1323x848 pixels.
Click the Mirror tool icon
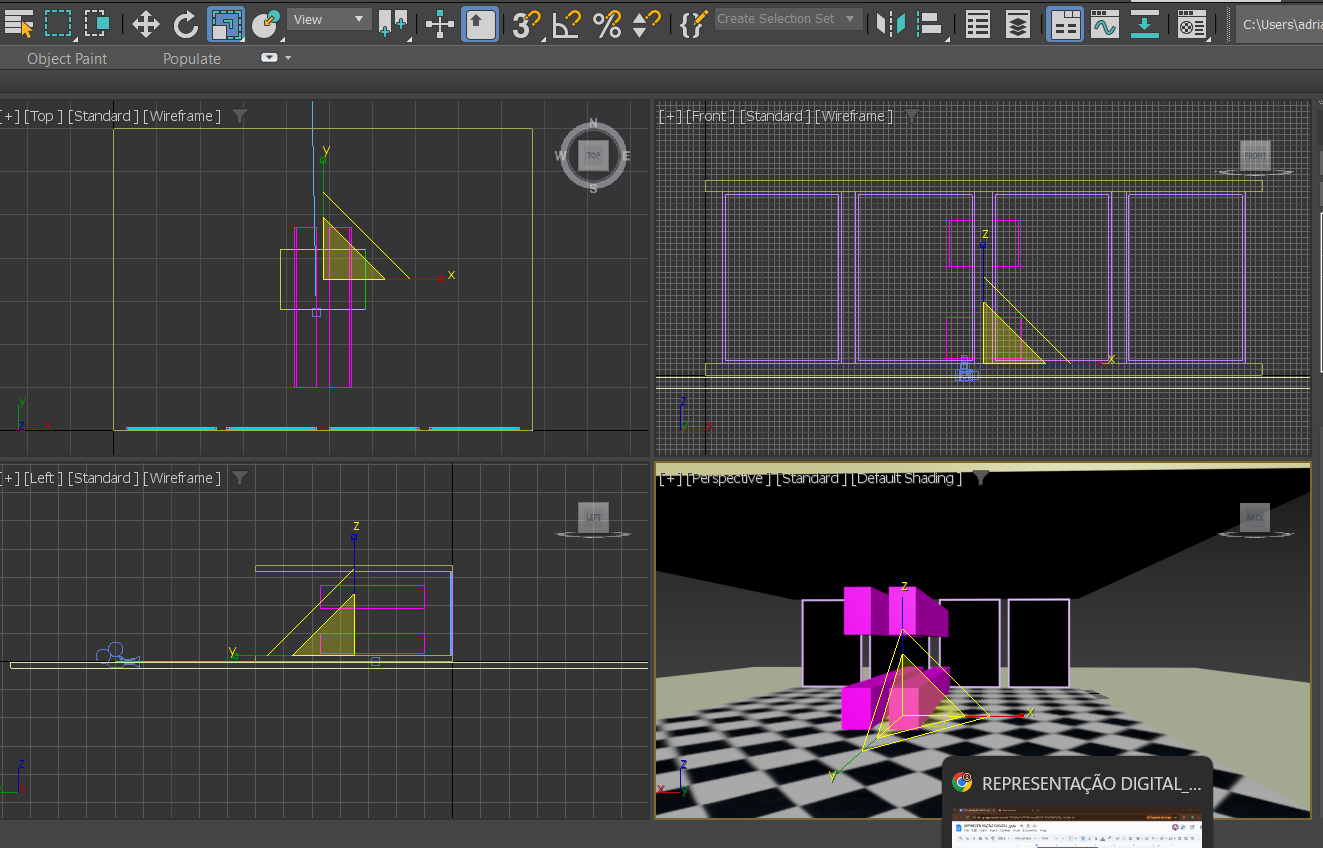pyautogui.click(x=890, y=23)
